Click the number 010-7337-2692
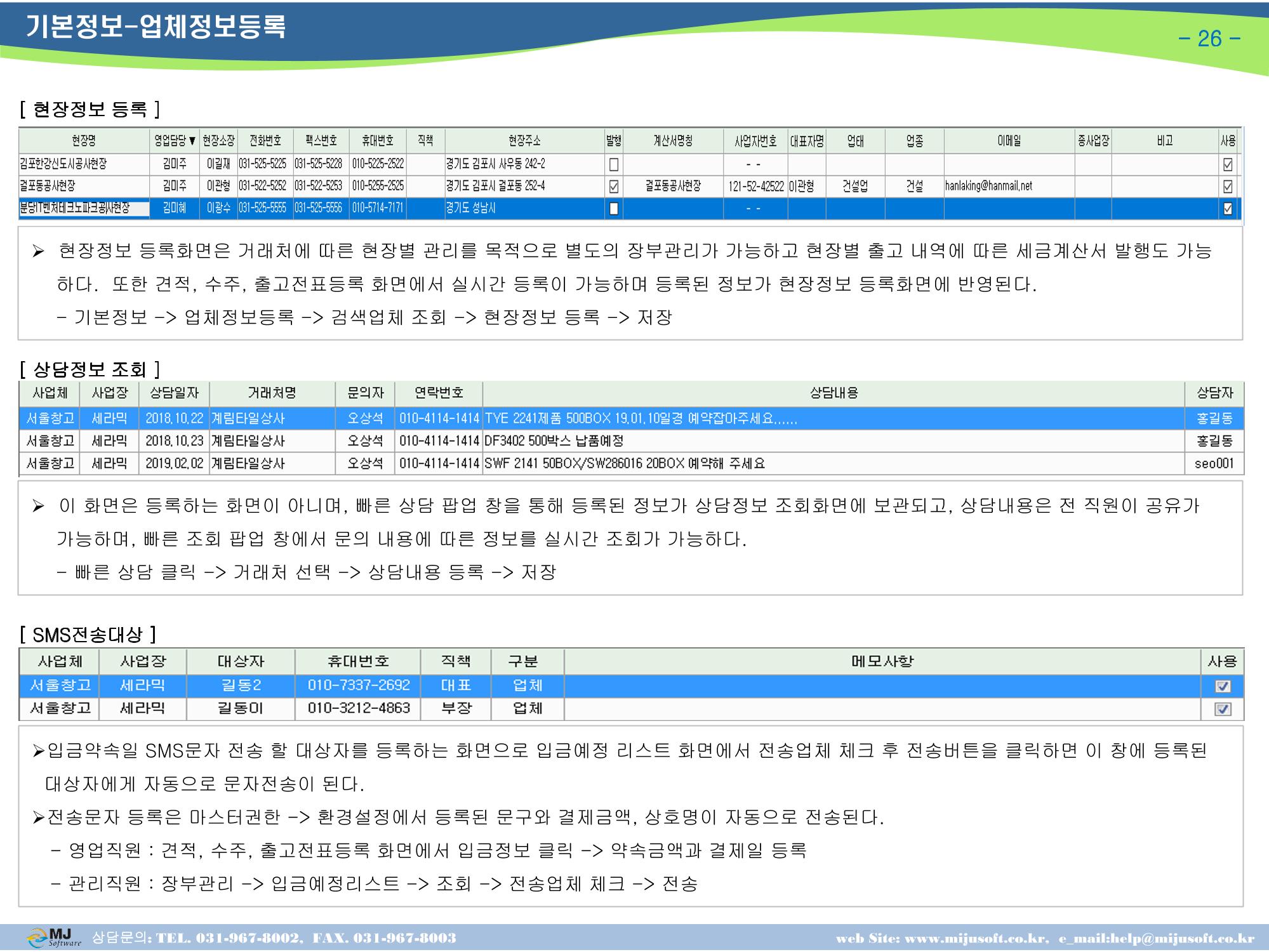Image resolution: width=1269 pixels, height=952 pixels. [x=359, y=686]
